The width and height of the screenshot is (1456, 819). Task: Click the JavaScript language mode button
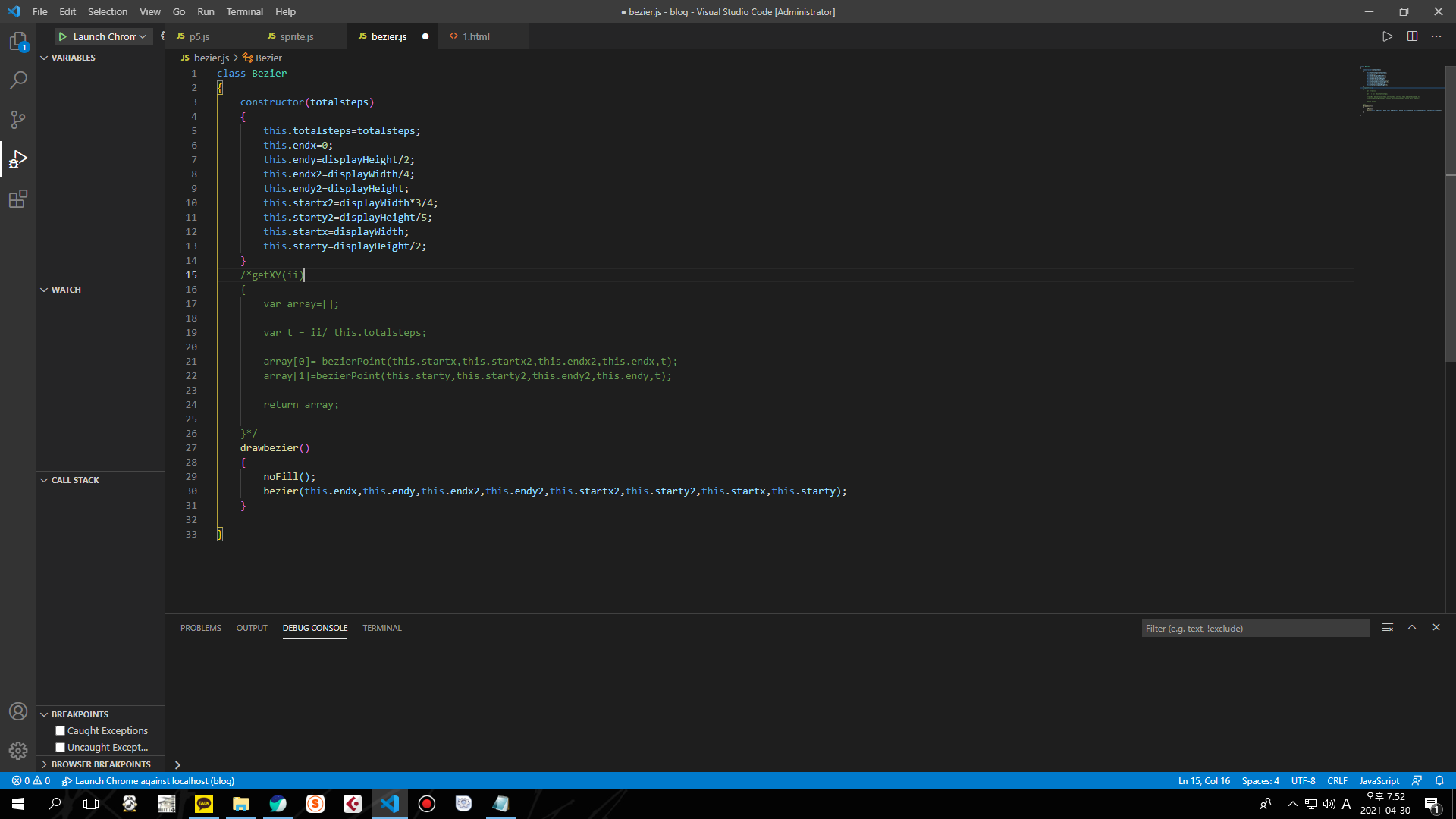coord(1379,781)
